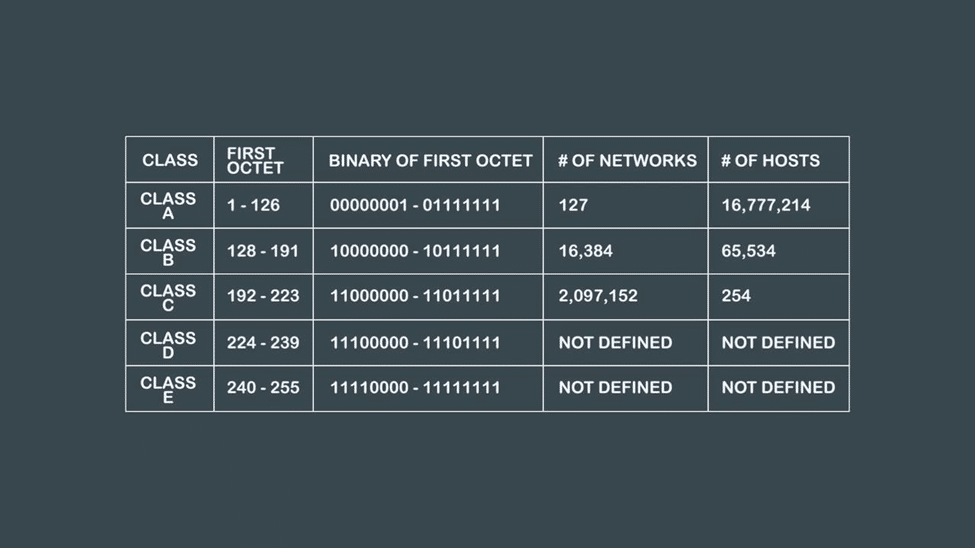The image size is (975, 548).
Task: Select the 16,384 networks value
Action: [x=585, y=251]
